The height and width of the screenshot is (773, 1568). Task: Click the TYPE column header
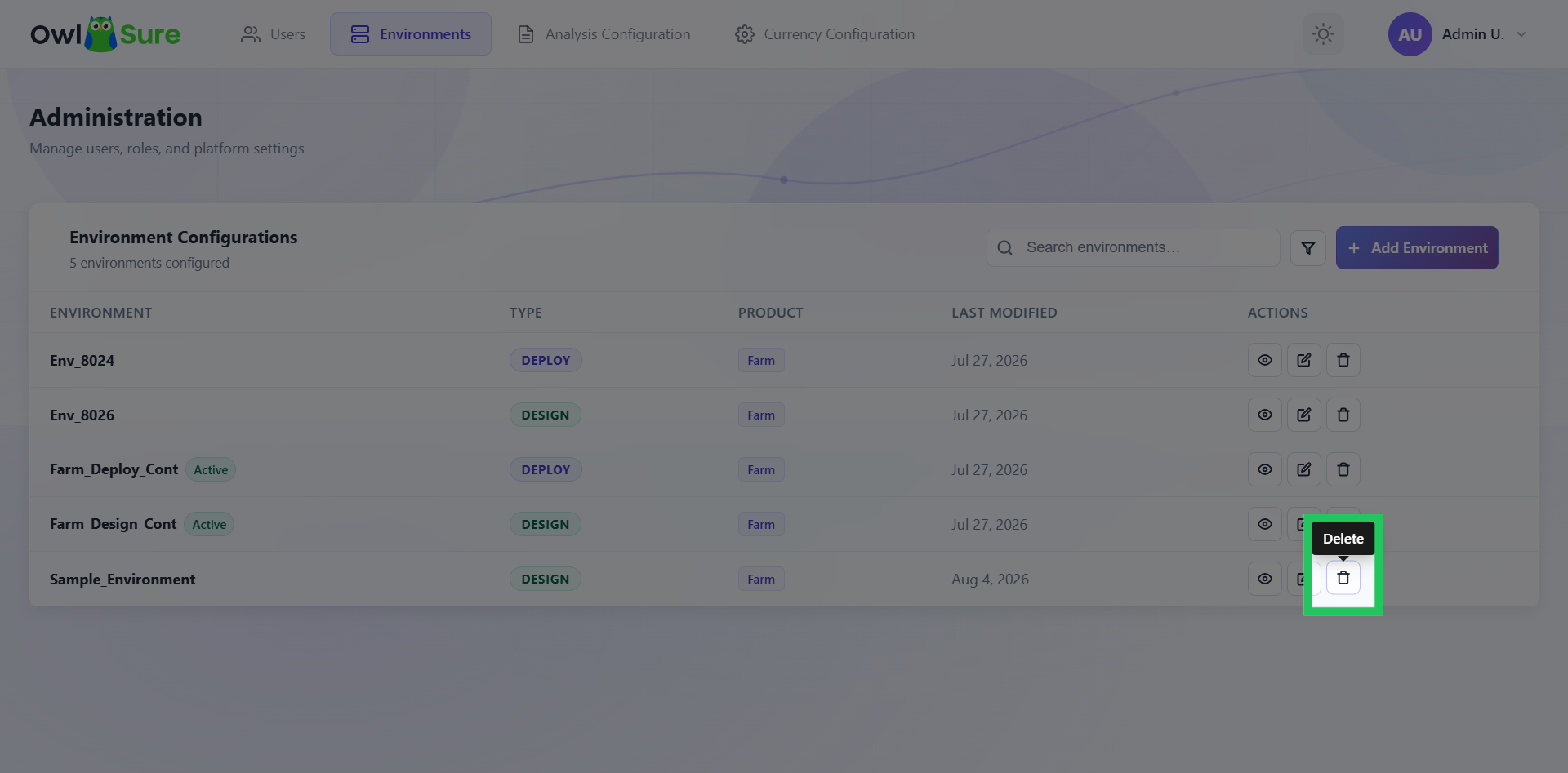pyautogui.click(x=525, y=313)
